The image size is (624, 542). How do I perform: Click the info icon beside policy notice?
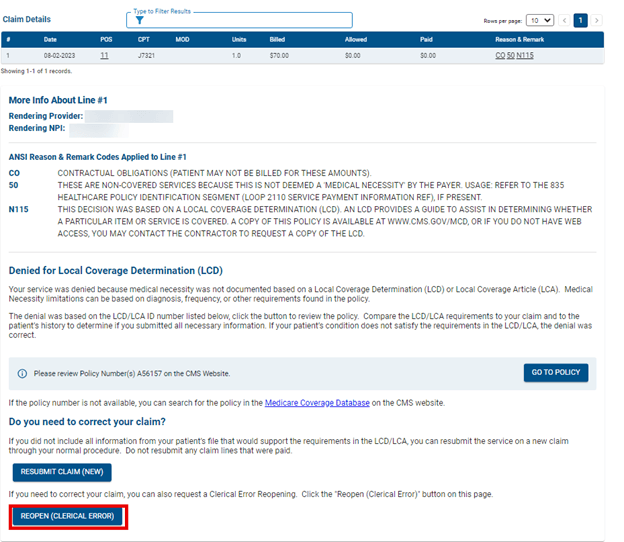pyautogui.click(x=23, y=373)
